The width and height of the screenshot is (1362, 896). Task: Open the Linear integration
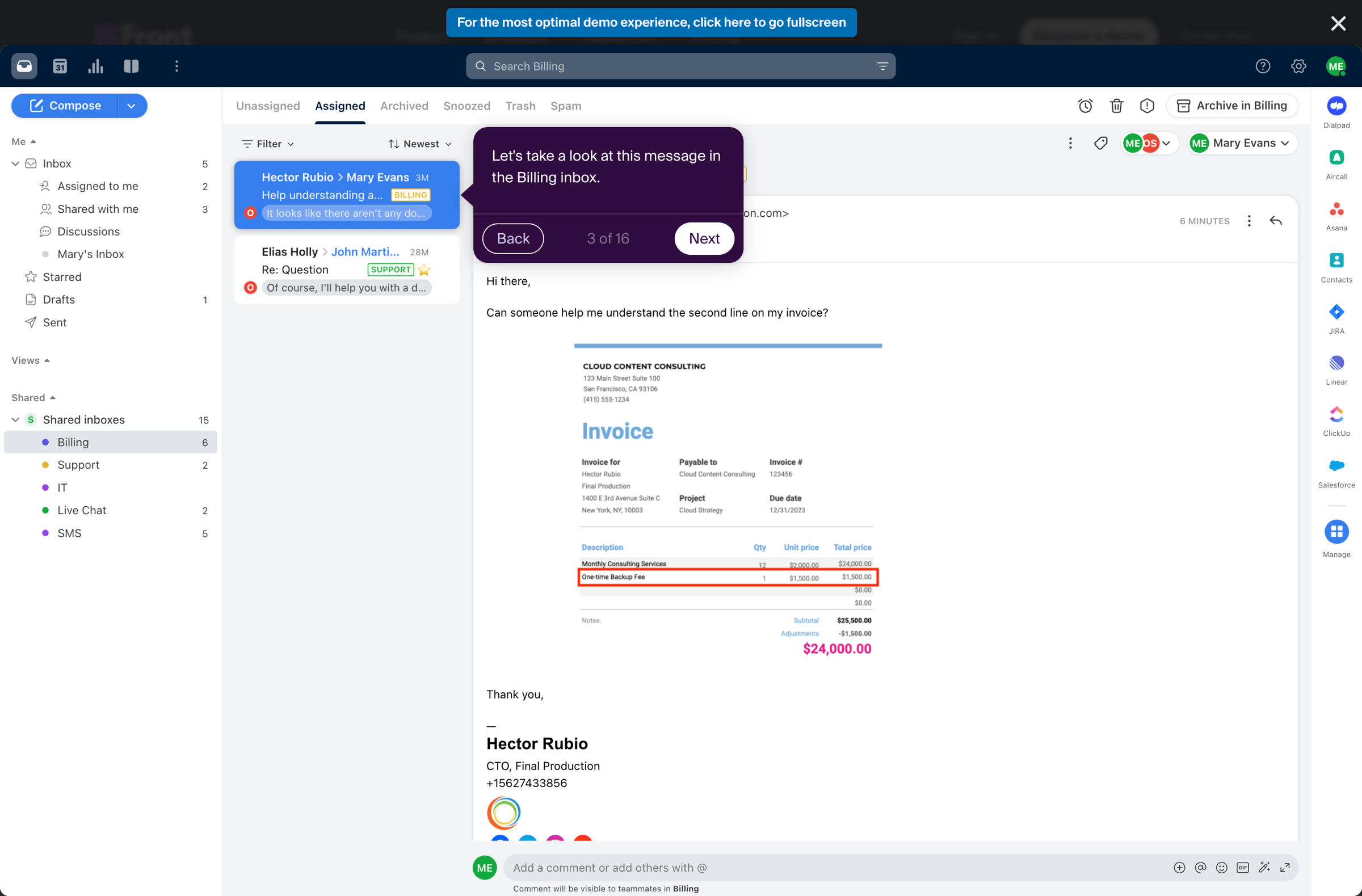tap(1336, 369)
